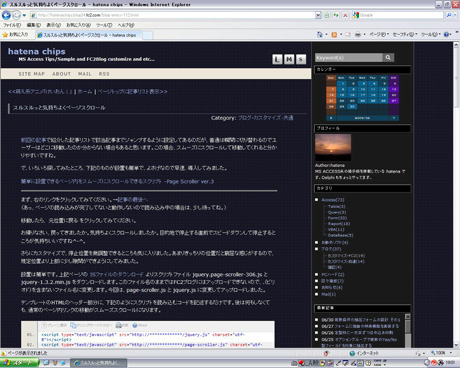
Task: Open the Favorites star button
Action: [x=15, y=34]
